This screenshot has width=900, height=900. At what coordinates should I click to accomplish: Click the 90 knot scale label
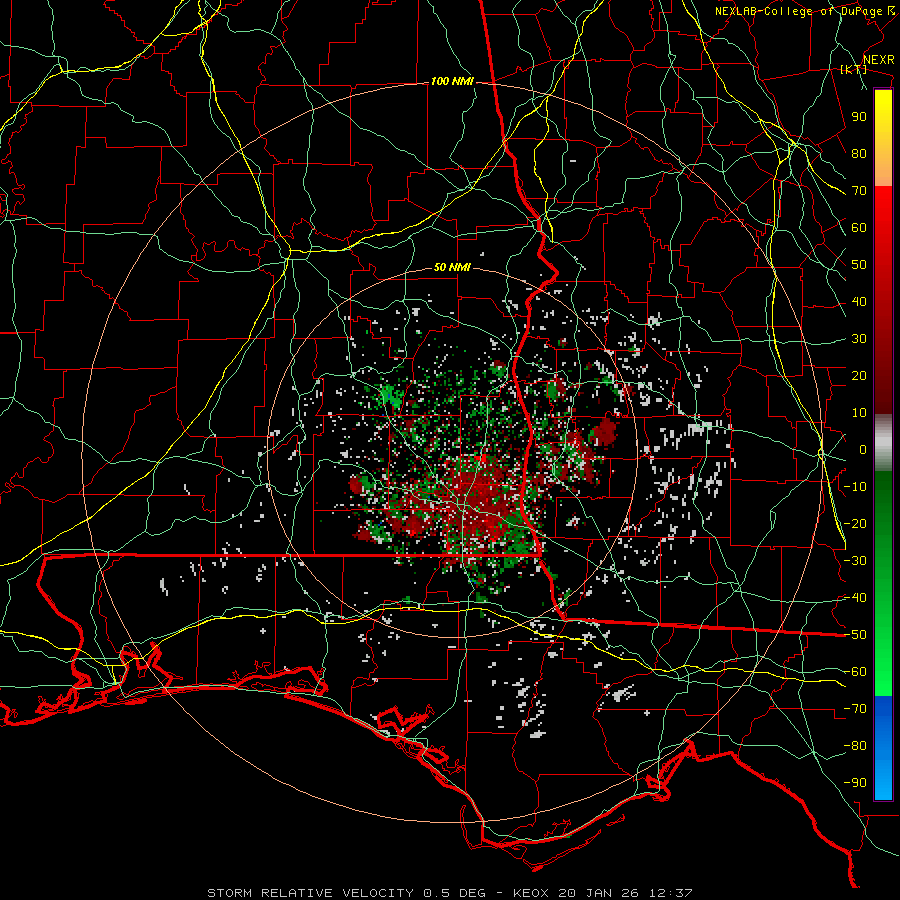(859, 117)
